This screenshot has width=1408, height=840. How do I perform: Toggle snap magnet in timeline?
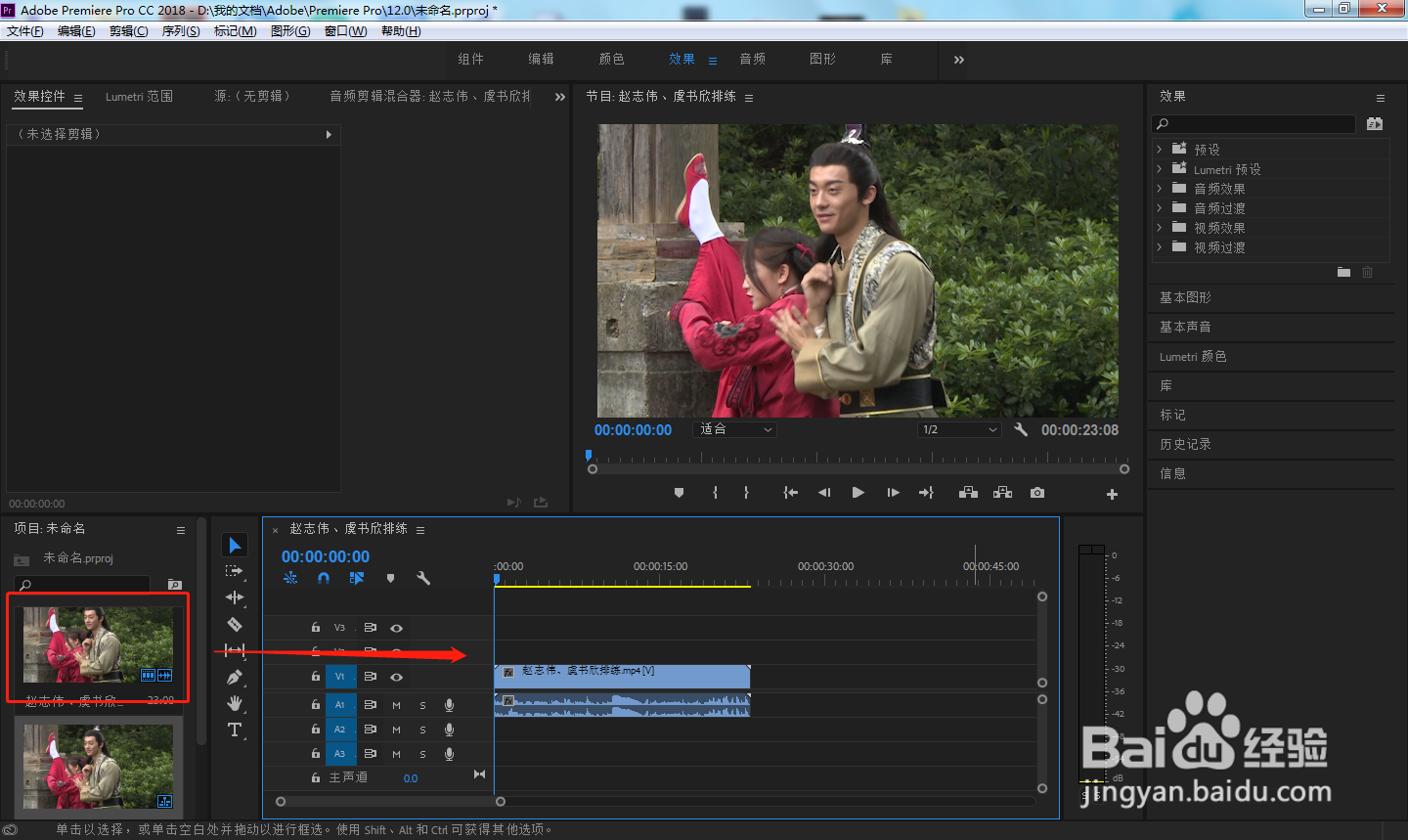324,578
